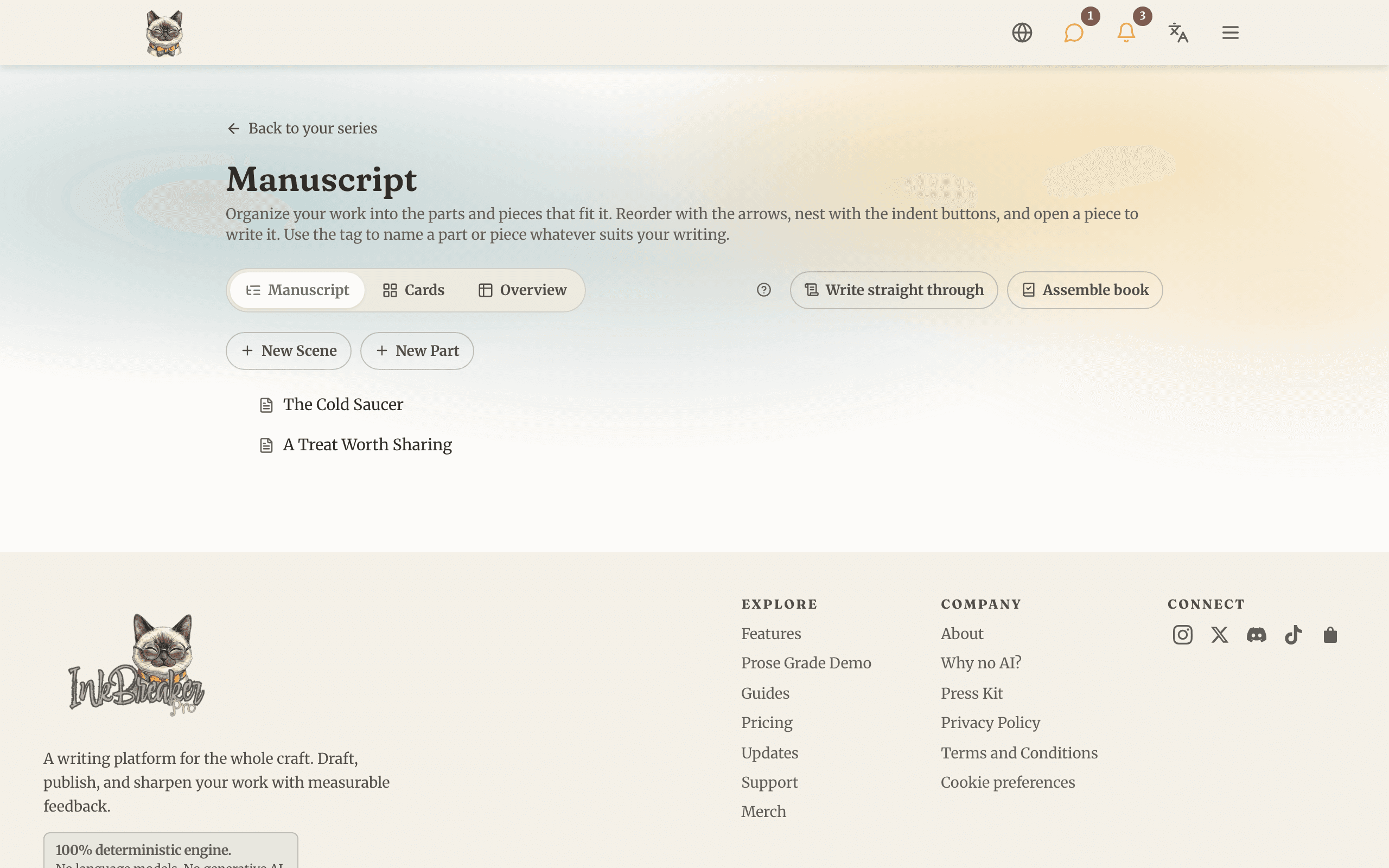
Task: Go Back to your series
Action: [302, 128]
